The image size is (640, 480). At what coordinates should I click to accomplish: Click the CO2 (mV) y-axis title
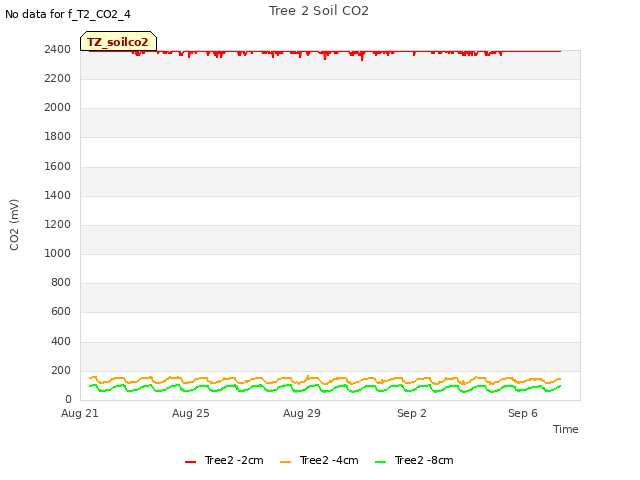tap(14, 224)
